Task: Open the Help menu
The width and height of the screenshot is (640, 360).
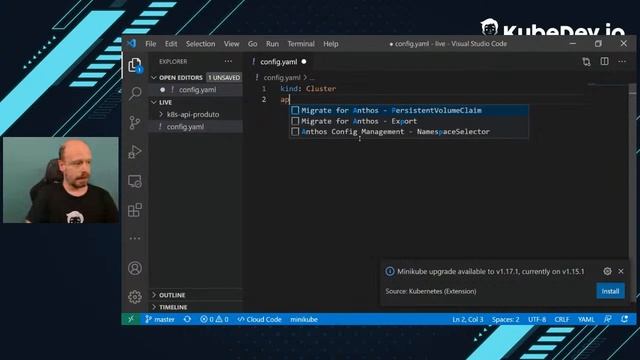Action: click(x=331, y=44)
